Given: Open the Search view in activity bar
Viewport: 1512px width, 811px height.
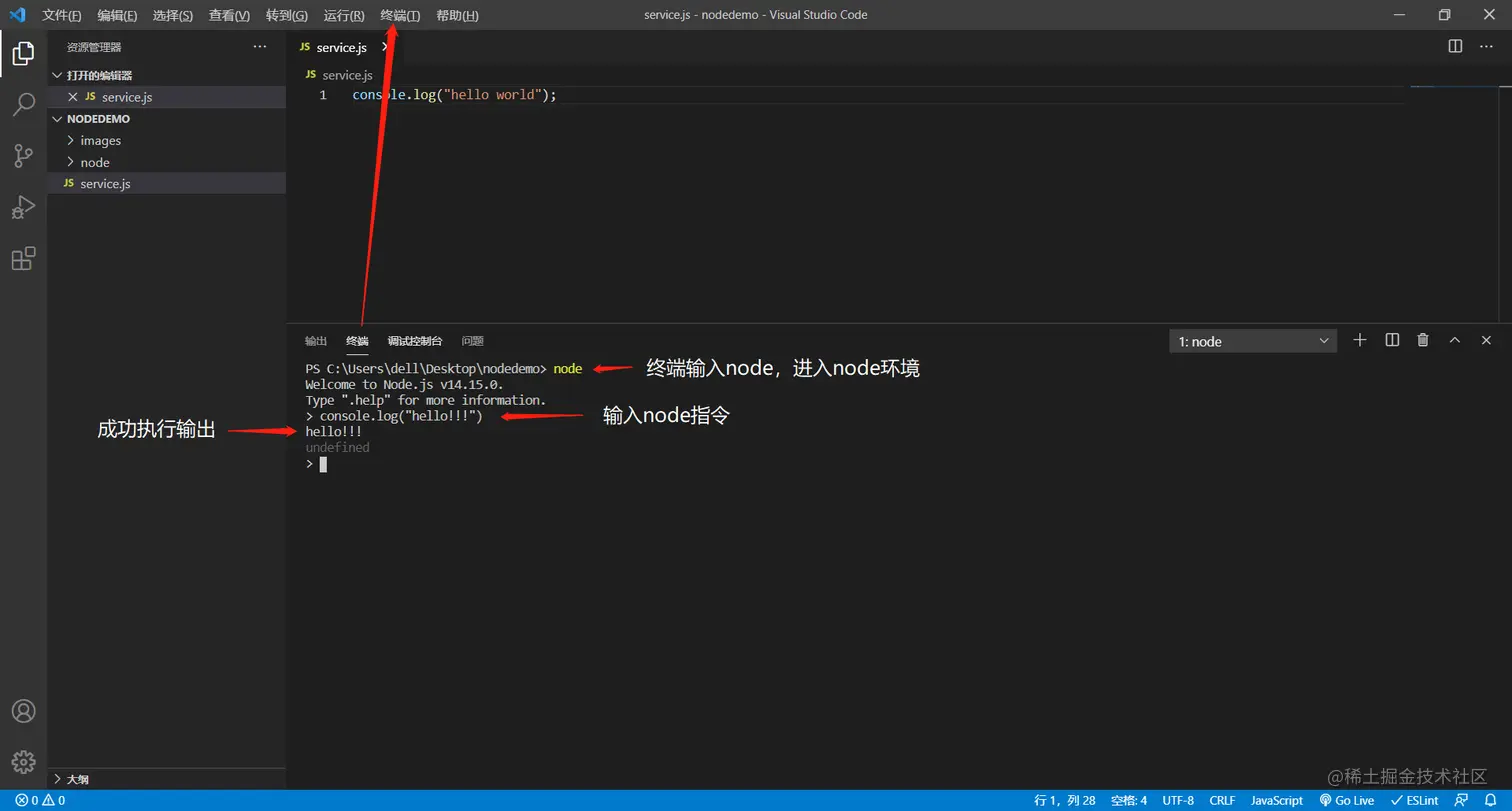Looking at the screenshot, I should coord(23,104).
